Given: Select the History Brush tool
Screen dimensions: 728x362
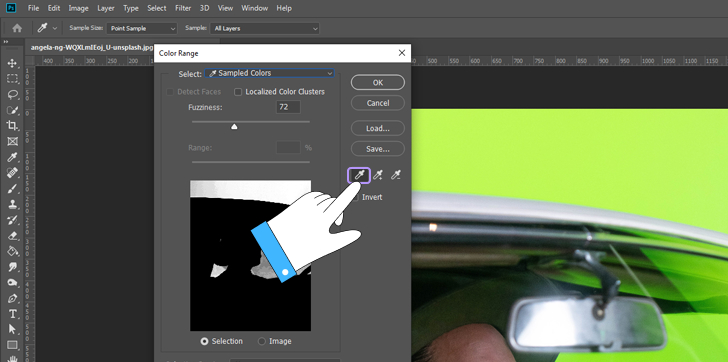Looking at the screenshot, I should (13, 220).
